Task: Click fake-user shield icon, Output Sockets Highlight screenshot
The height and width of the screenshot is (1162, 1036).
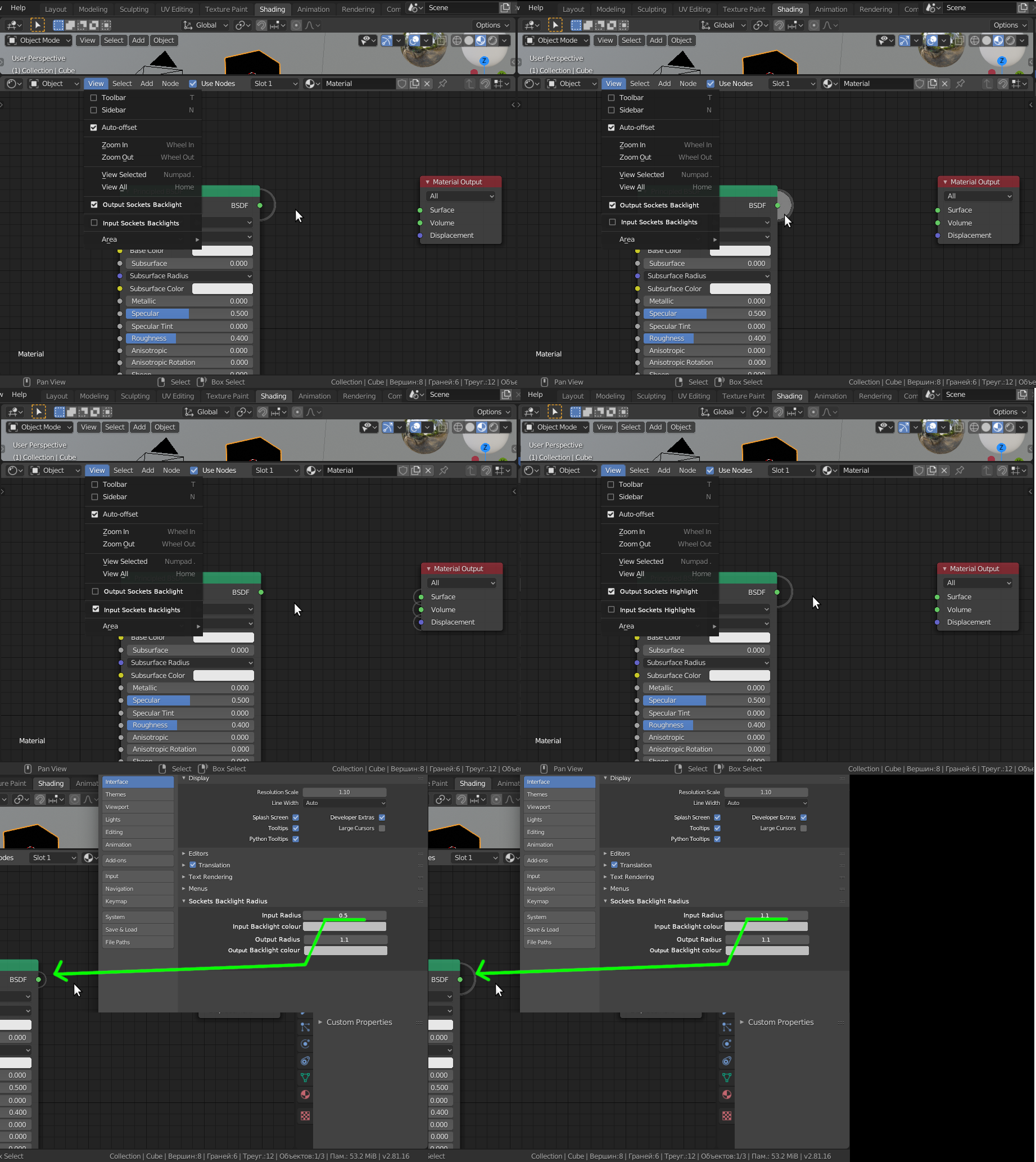Action: pos(919,471)
